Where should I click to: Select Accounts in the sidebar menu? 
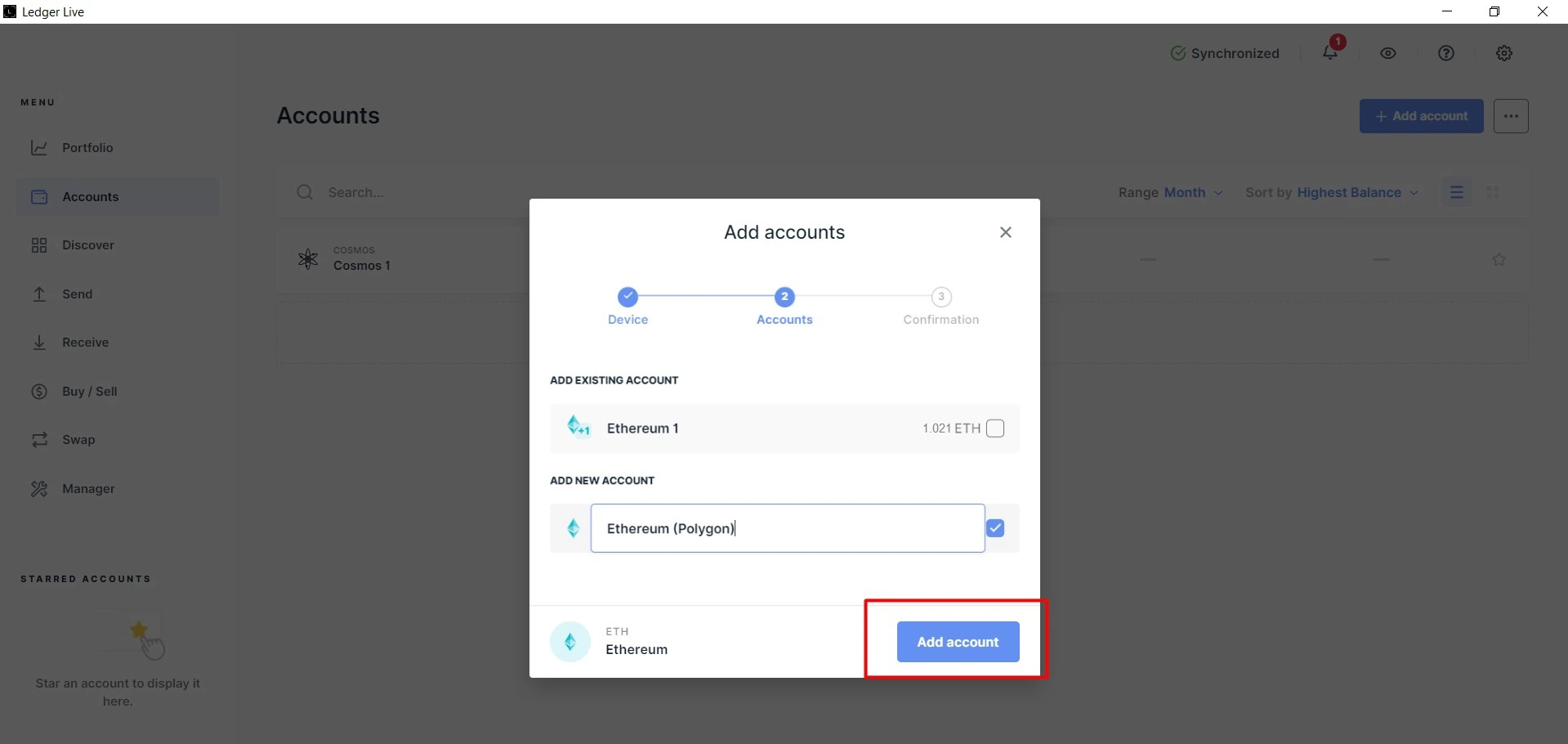tap(92, 197)
